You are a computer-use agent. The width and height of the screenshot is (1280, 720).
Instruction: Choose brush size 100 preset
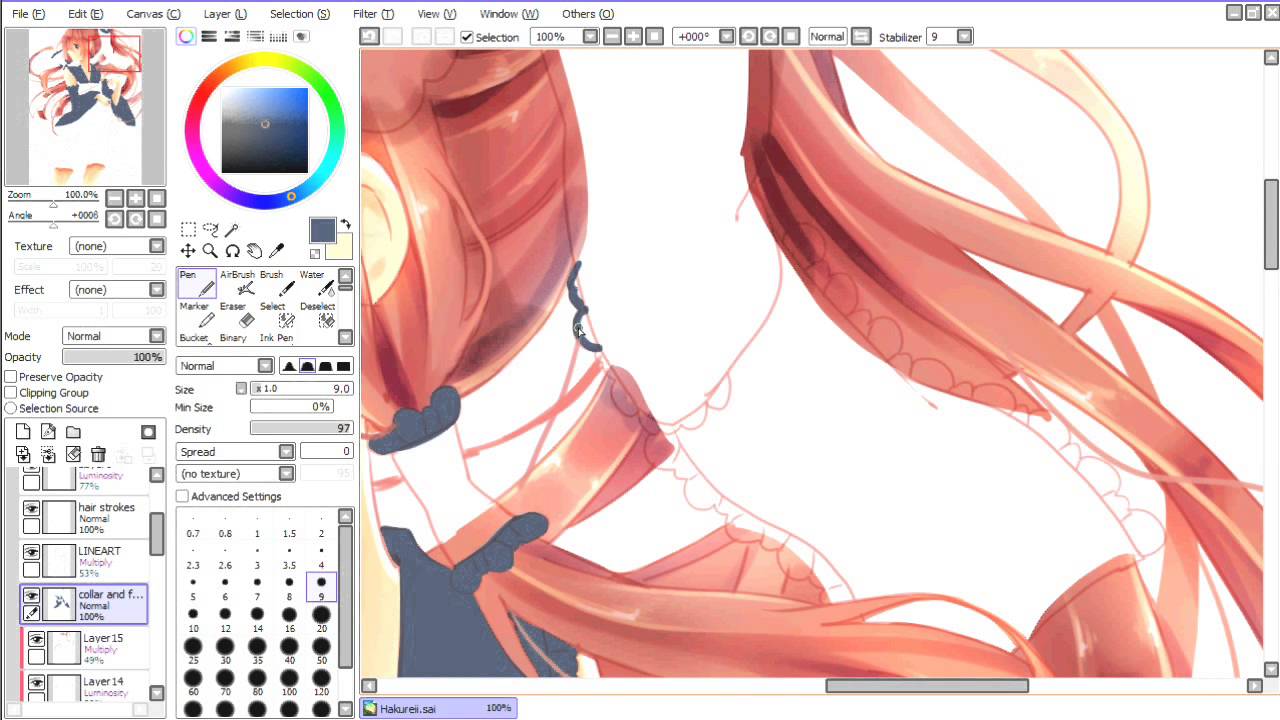(x=289, y=681)
